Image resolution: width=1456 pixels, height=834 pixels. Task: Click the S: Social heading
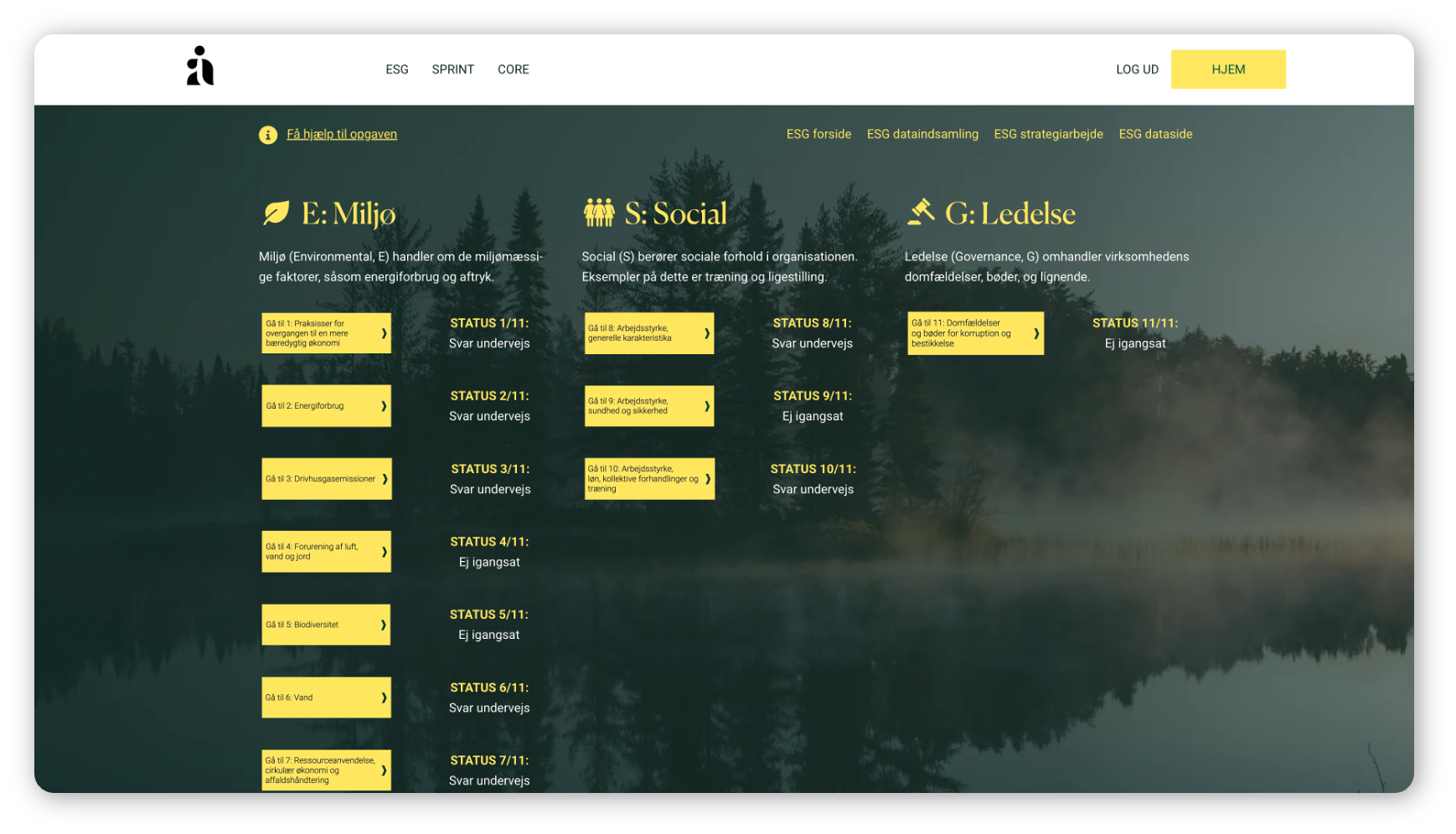(x=676, y=214)
